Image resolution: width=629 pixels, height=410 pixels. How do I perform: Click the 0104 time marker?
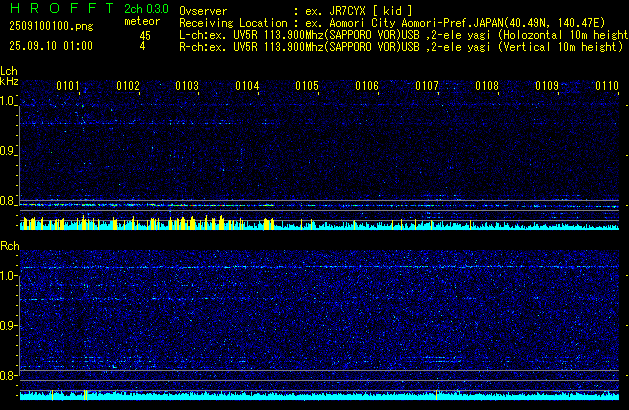248,86
